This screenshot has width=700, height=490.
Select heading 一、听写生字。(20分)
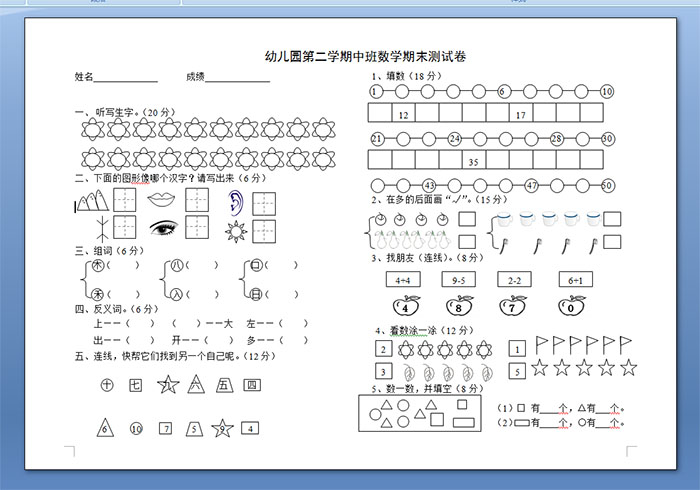(x=125, y=112)
